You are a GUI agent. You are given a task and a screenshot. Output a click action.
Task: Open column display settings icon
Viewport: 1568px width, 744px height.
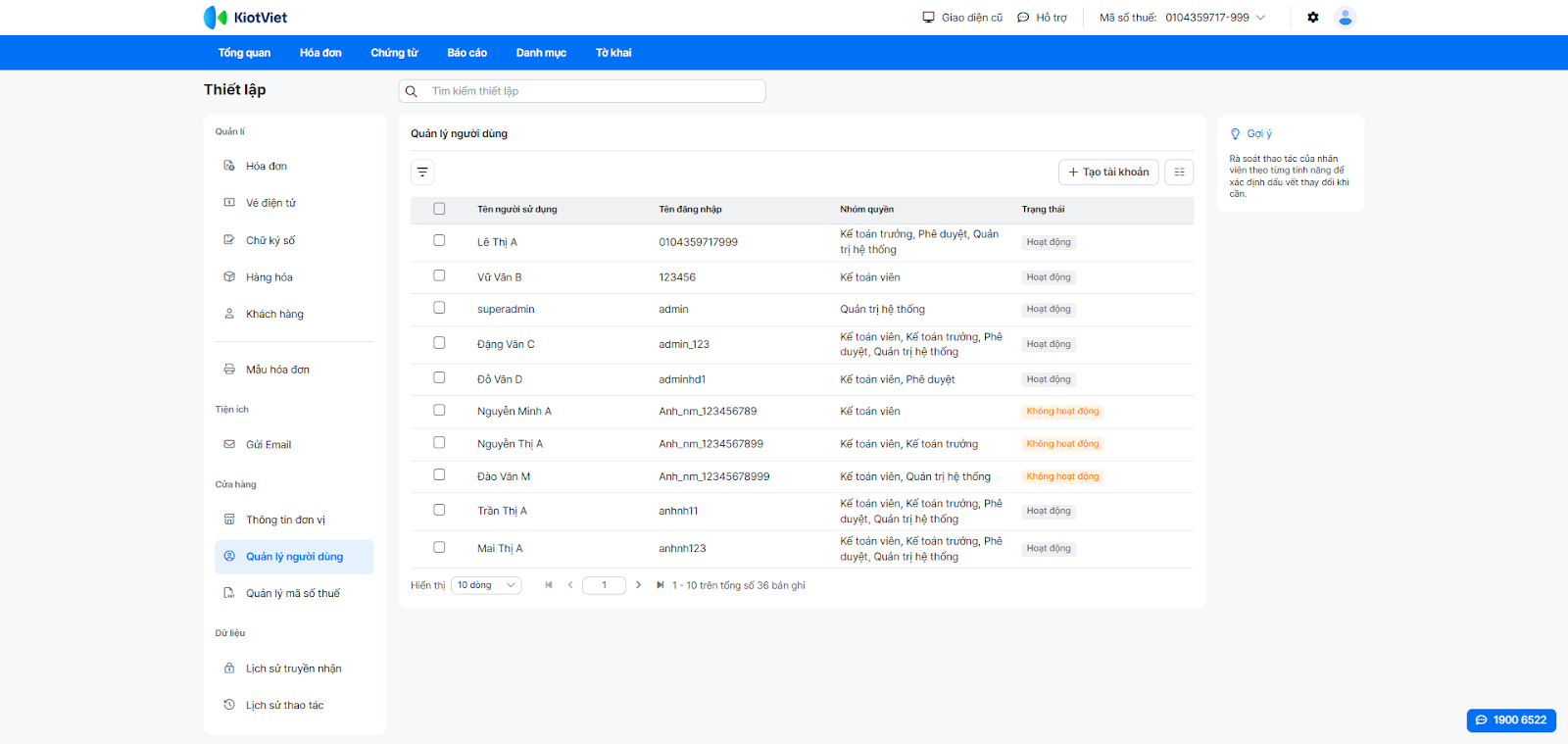[1179, 173]
